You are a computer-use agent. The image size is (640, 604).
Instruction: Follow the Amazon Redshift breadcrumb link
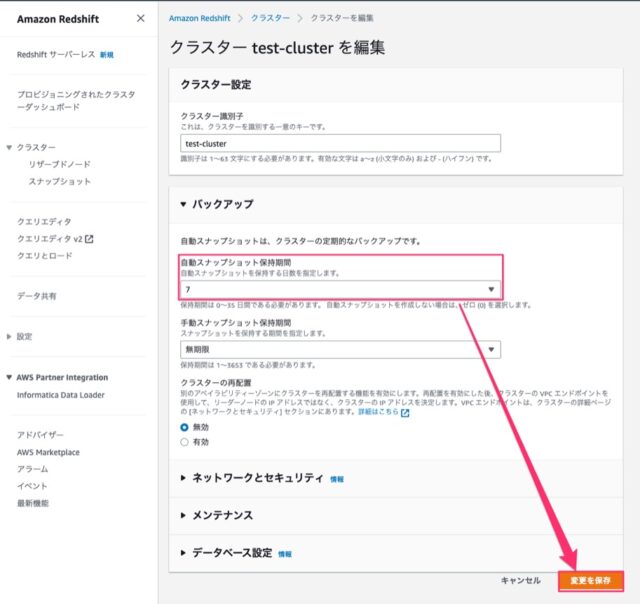[200, 18]
